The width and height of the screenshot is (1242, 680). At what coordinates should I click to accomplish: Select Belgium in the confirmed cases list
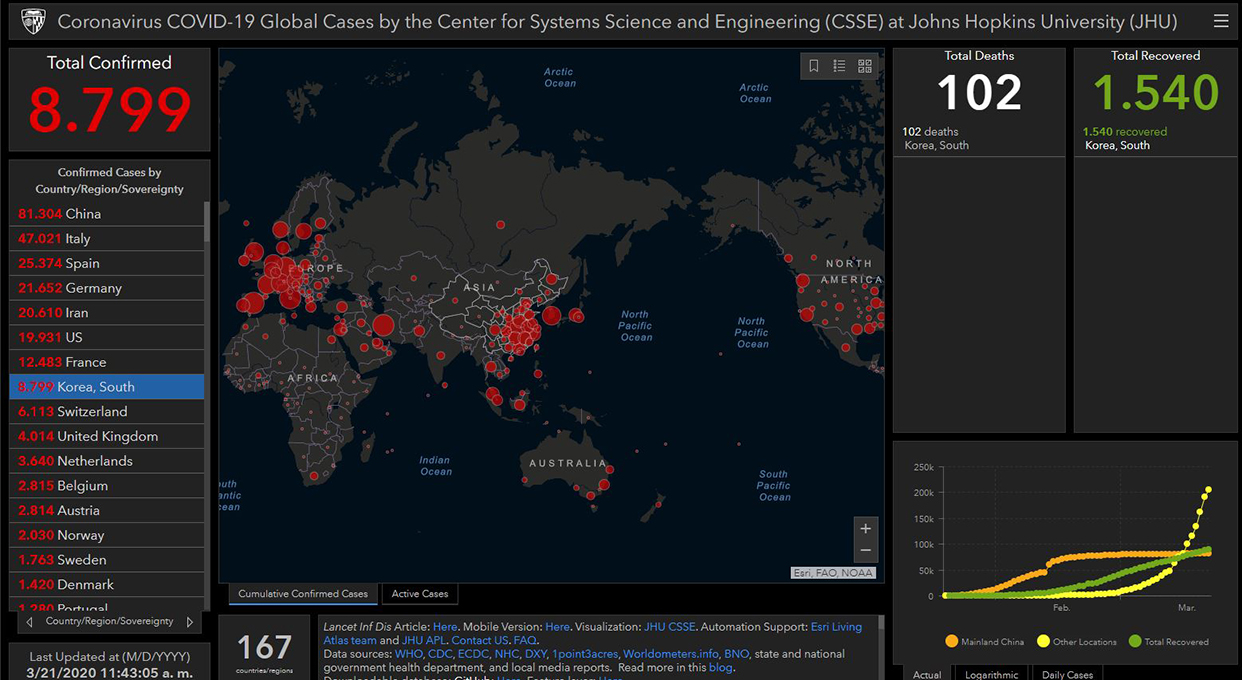107,486
